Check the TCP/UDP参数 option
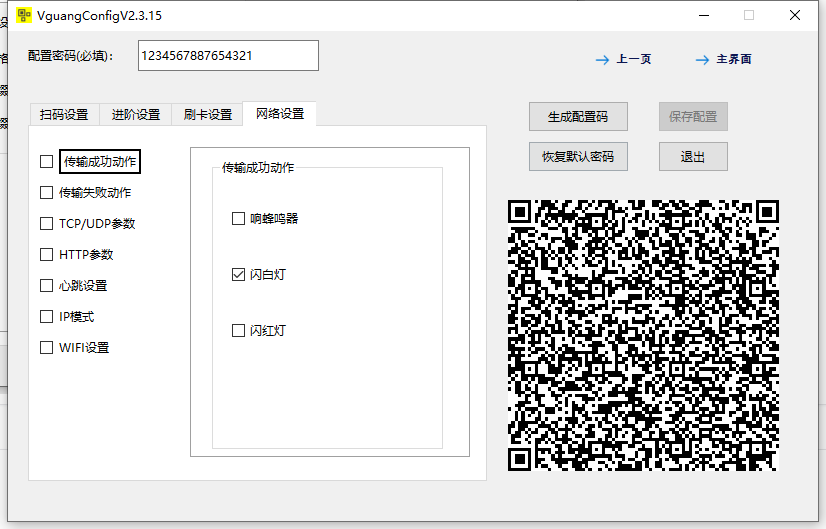This screenshot has height=529, width=826. pos(46,224)
